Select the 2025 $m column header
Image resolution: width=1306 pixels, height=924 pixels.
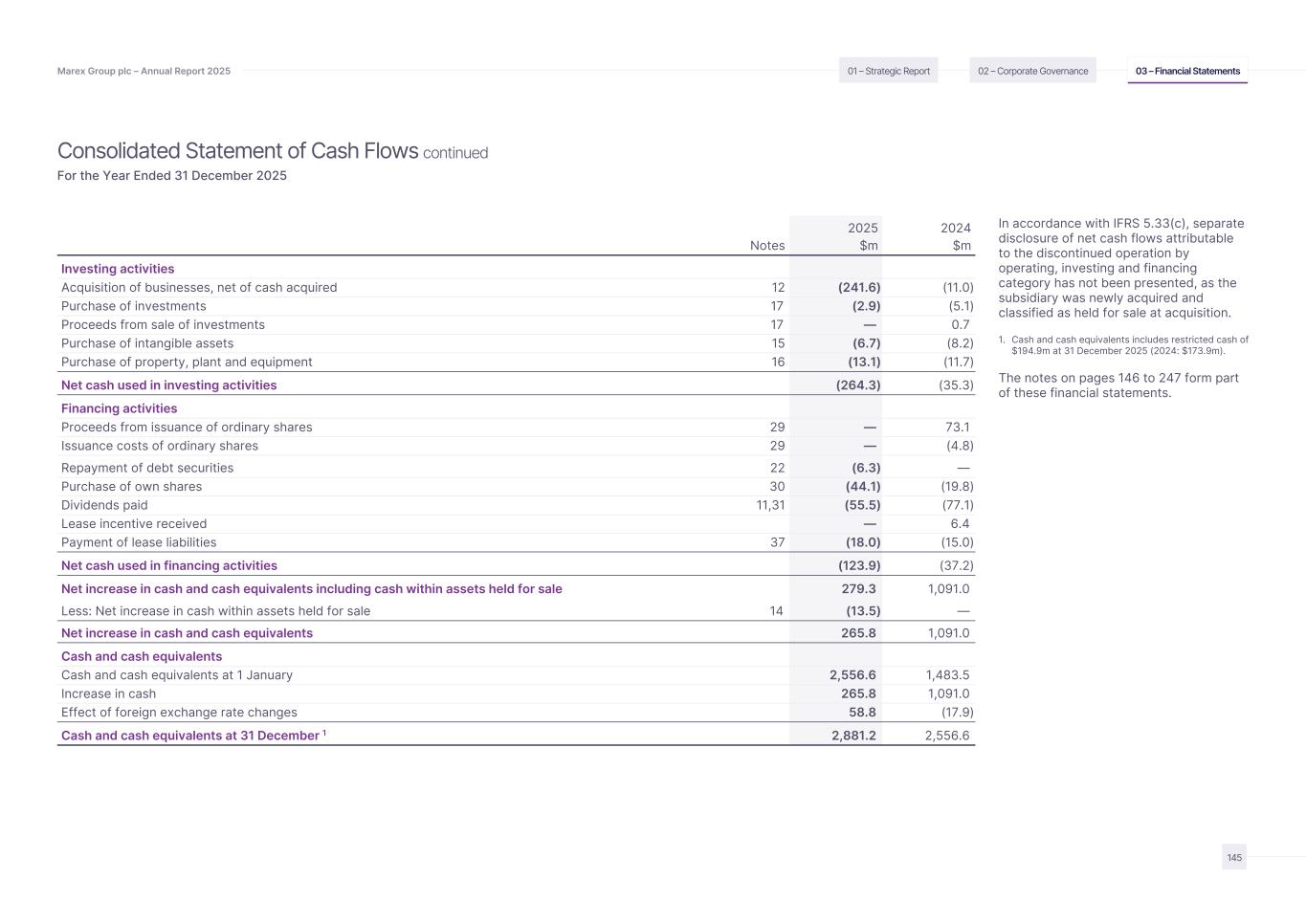click(x=862, y=236)
